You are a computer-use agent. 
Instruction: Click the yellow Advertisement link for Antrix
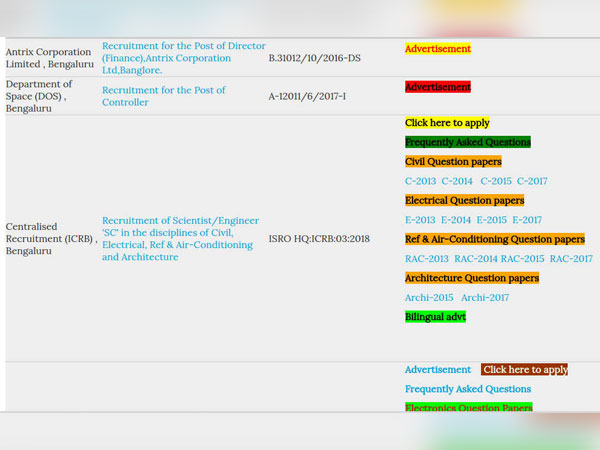click(438, 49)
